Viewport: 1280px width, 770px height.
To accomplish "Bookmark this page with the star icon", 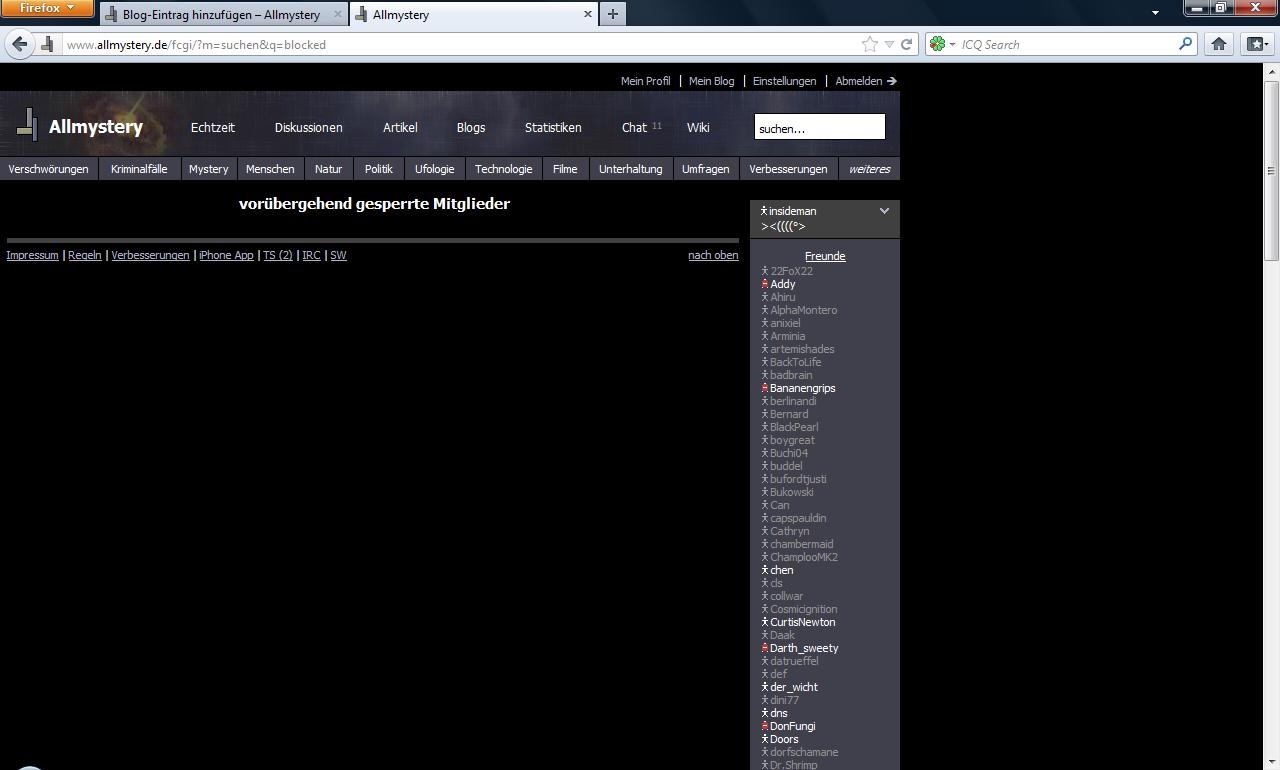I will [870, 44].
